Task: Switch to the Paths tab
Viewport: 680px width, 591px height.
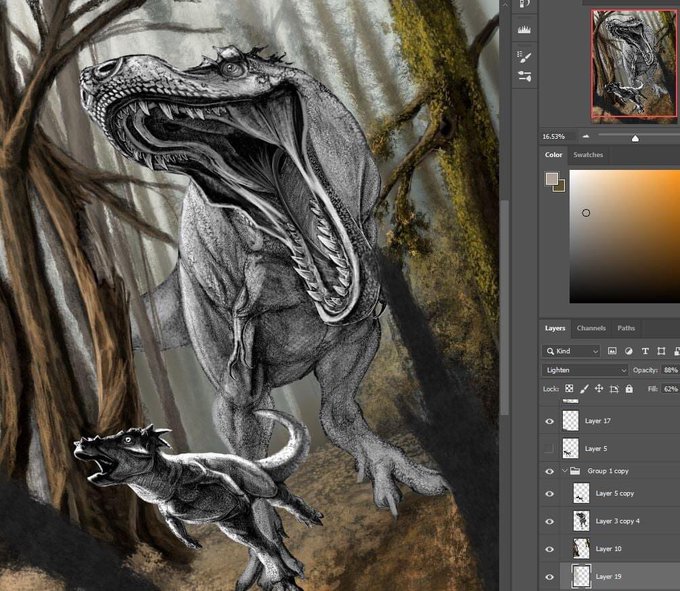Action: pyautogui.click(x=626, y=328)
